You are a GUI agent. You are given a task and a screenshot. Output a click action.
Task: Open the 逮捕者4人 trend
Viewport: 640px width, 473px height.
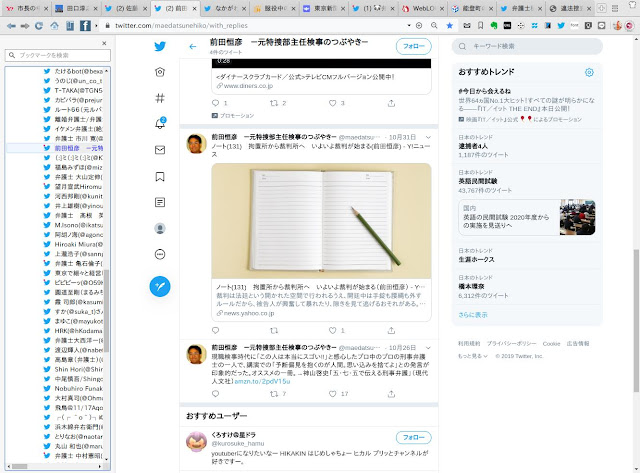click(527, 146)
